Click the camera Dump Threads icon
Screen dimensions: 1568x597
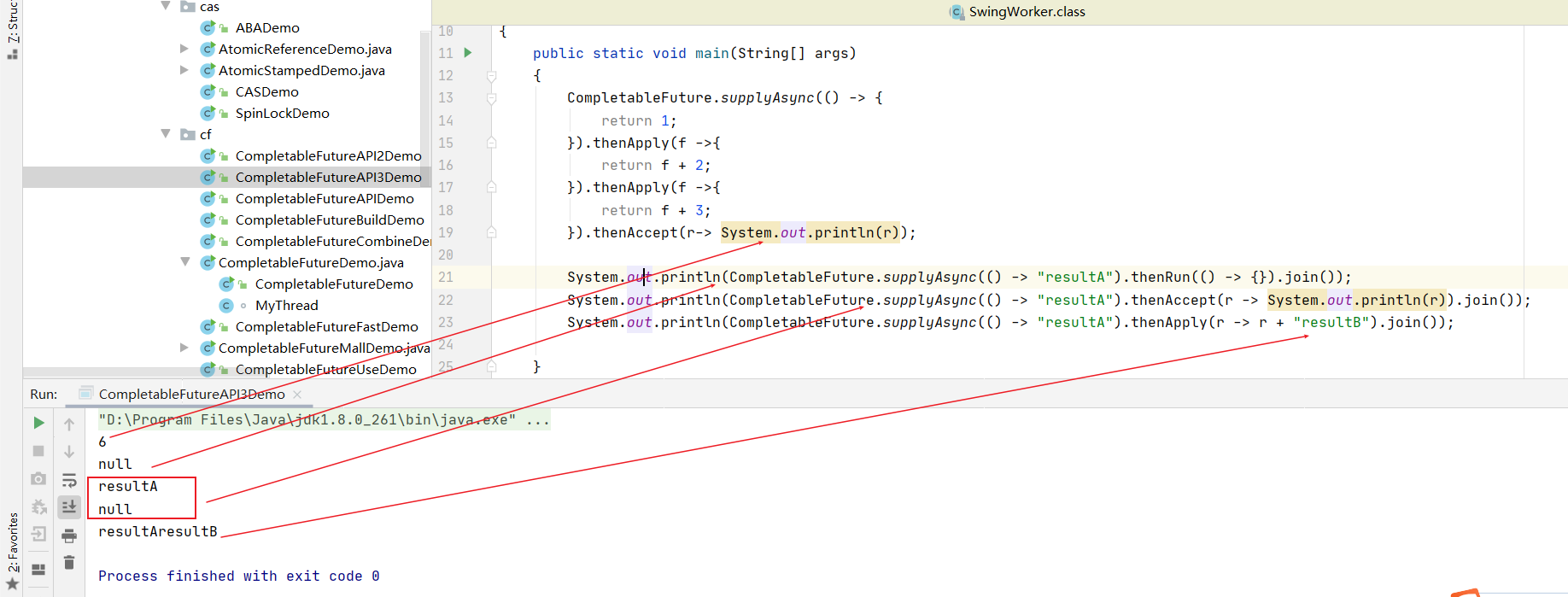coord(38,479)
